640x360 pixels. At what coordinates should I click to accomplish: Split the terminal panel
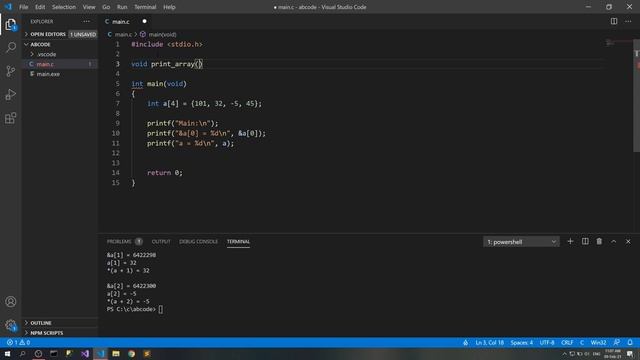click(x=585, y=242)
